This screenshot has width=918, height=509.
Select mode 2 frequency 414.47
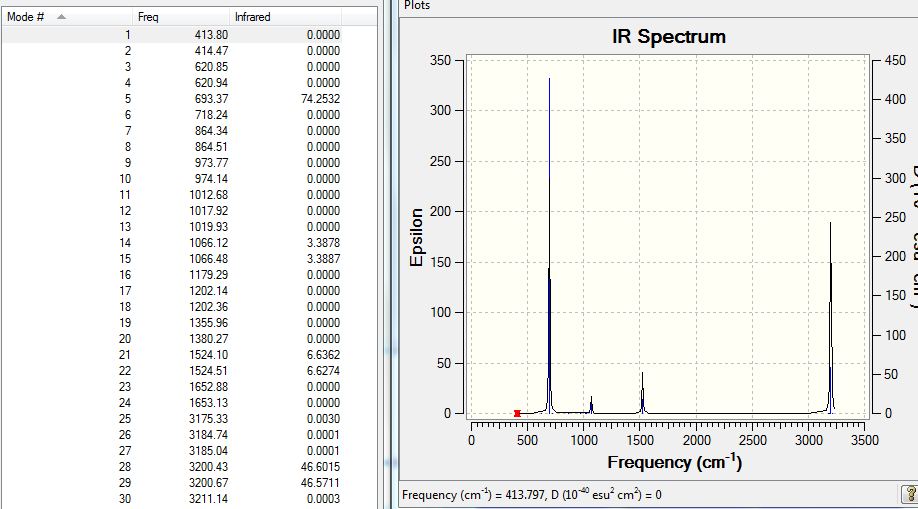click(x=211, y=51)
